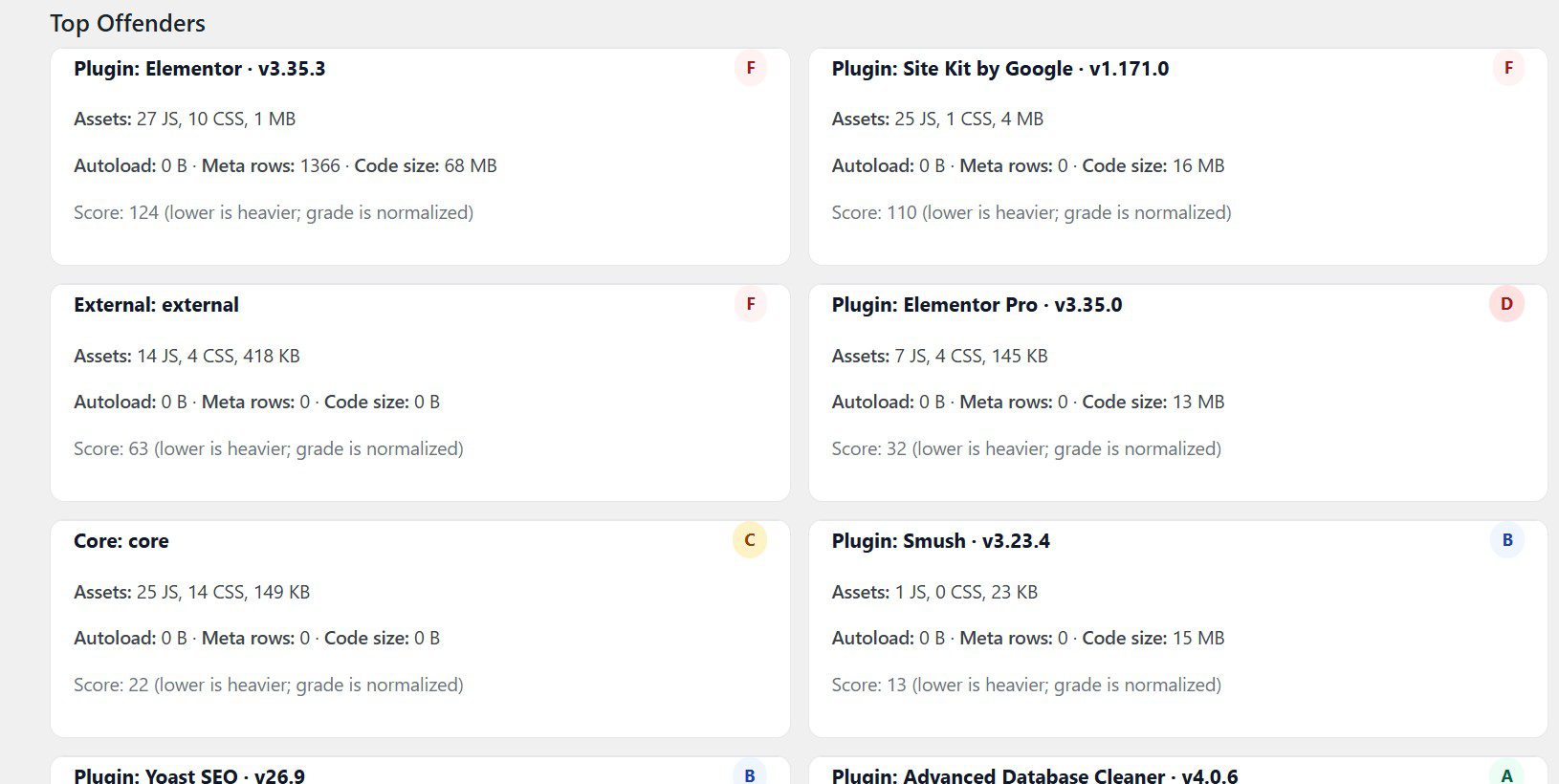Click the C grade badge on Core: core card
Screen dimensions: 1559x784
click(749, 540)
